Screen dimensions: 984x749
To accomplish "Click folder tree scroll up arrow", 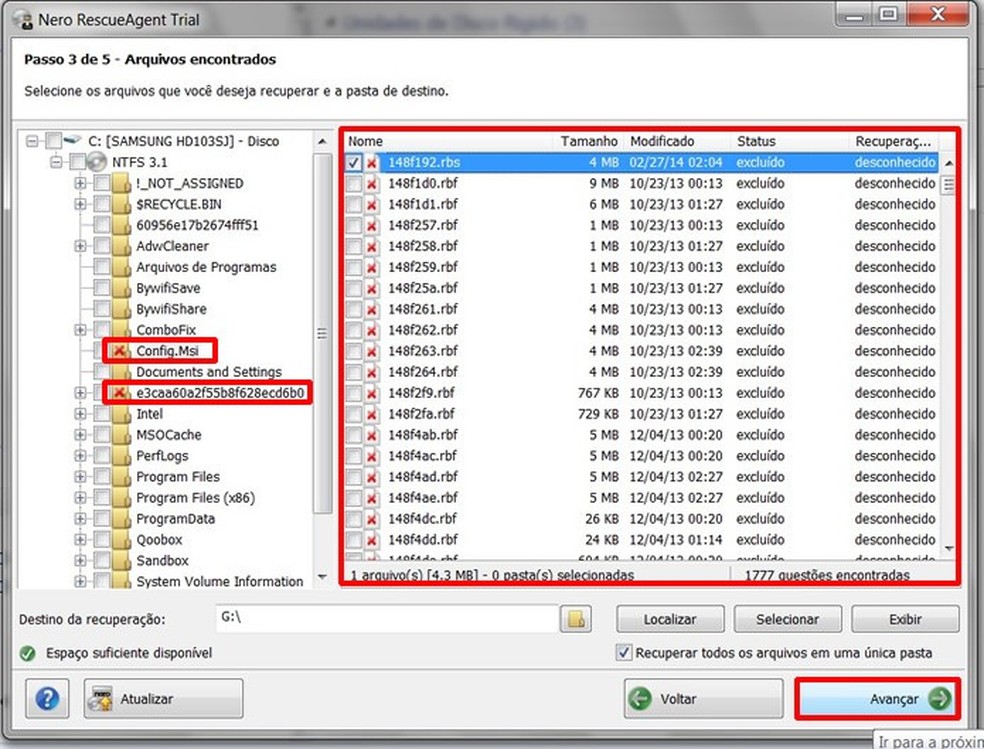I will tap(322, 141).
